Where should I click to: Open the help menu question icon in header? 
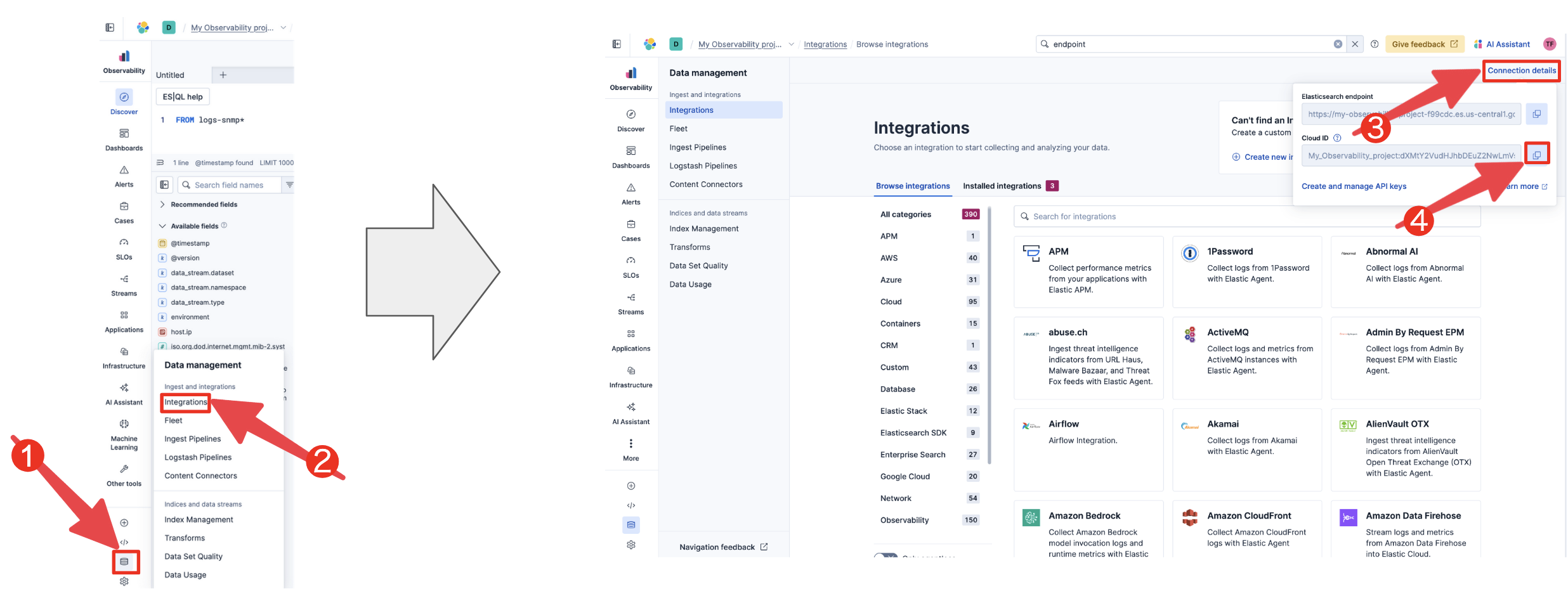tap(1375, 44)
